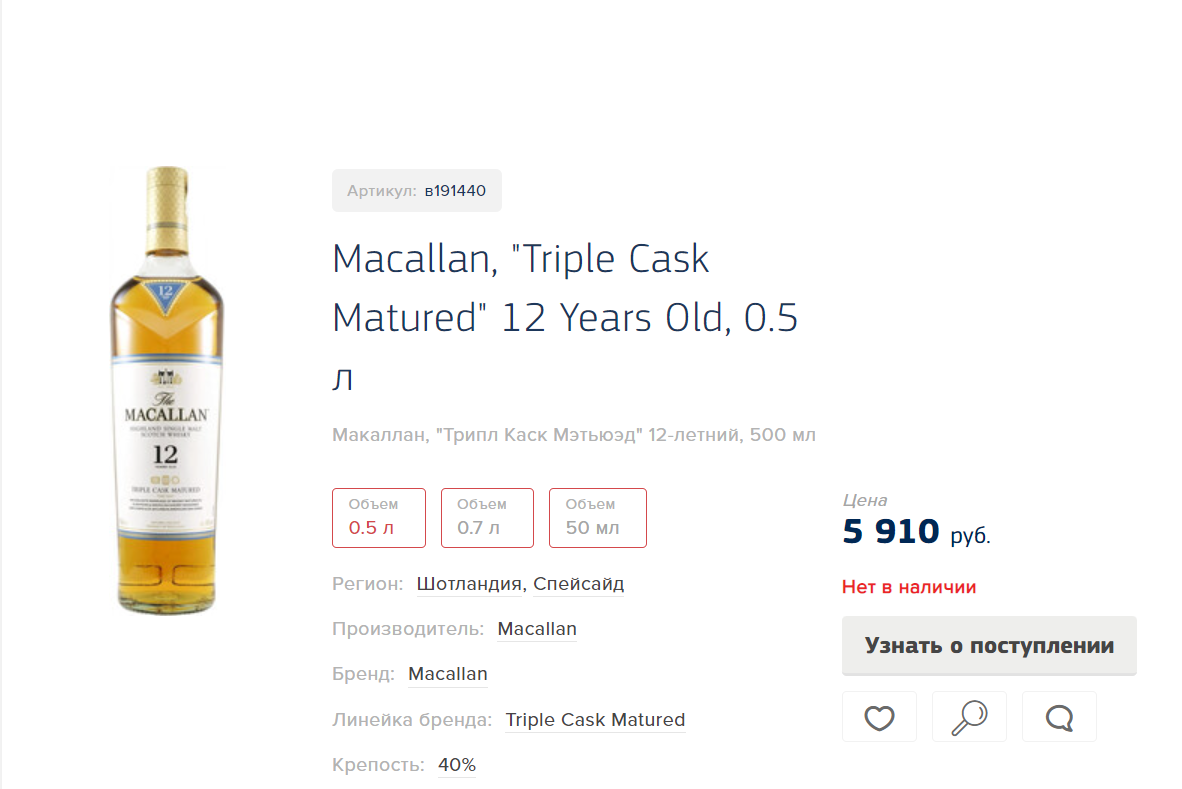Open the Шотландия region link

coord(469,584)
